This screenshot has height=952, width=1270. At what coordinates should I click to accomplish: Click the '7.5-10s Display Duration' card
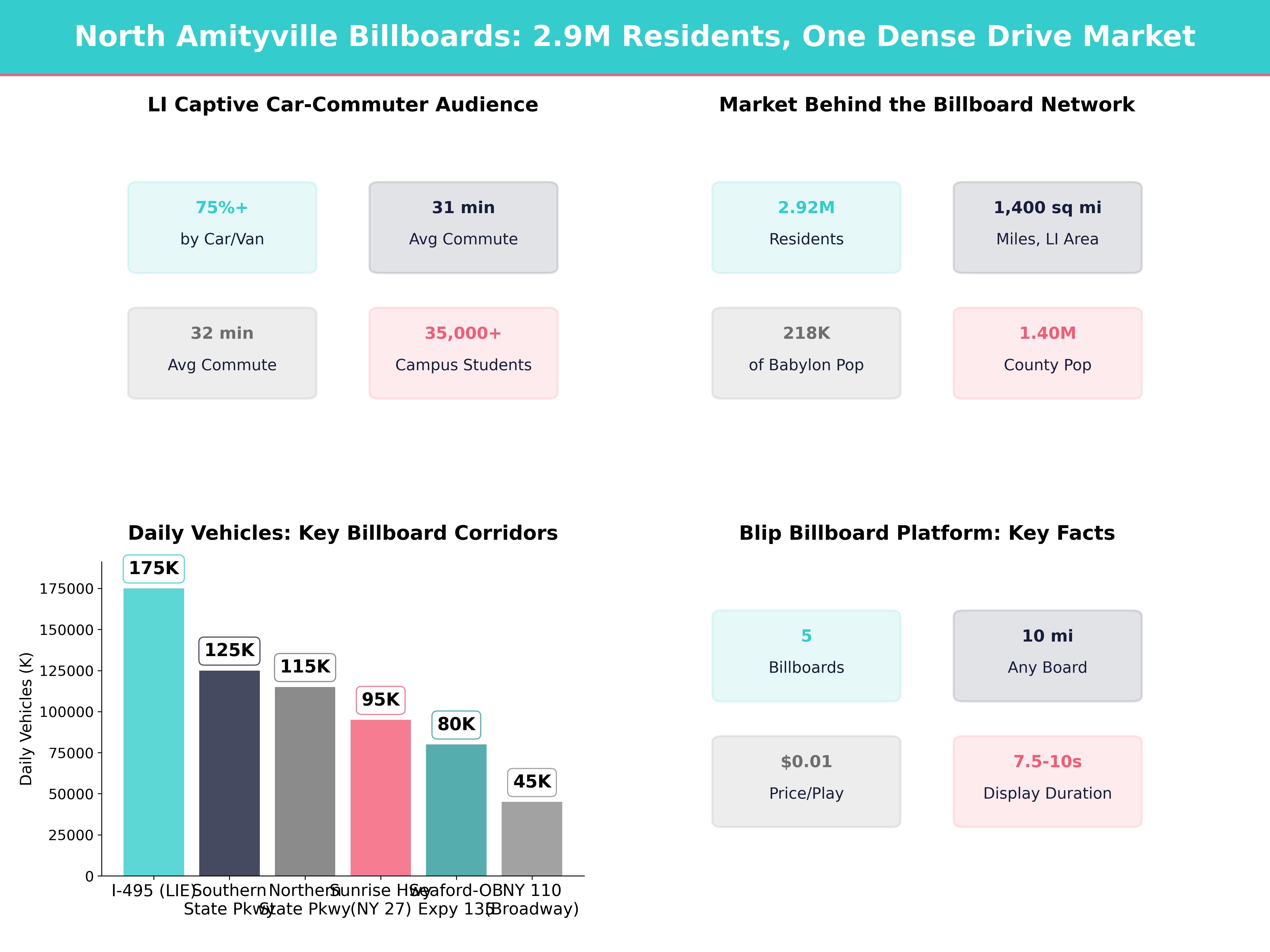[x=1047, y=782]
